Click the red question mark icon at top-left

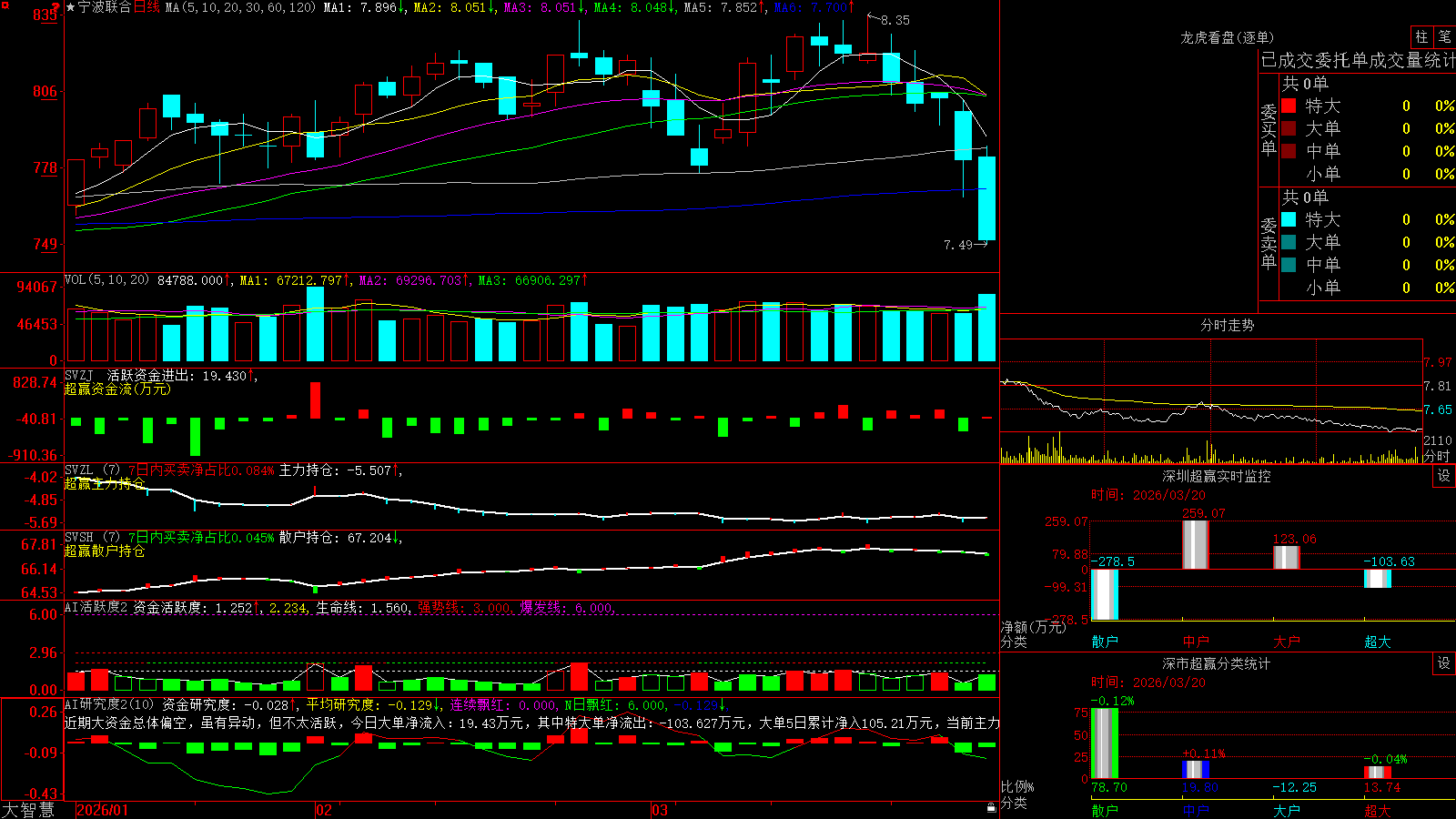pos(56,7)
